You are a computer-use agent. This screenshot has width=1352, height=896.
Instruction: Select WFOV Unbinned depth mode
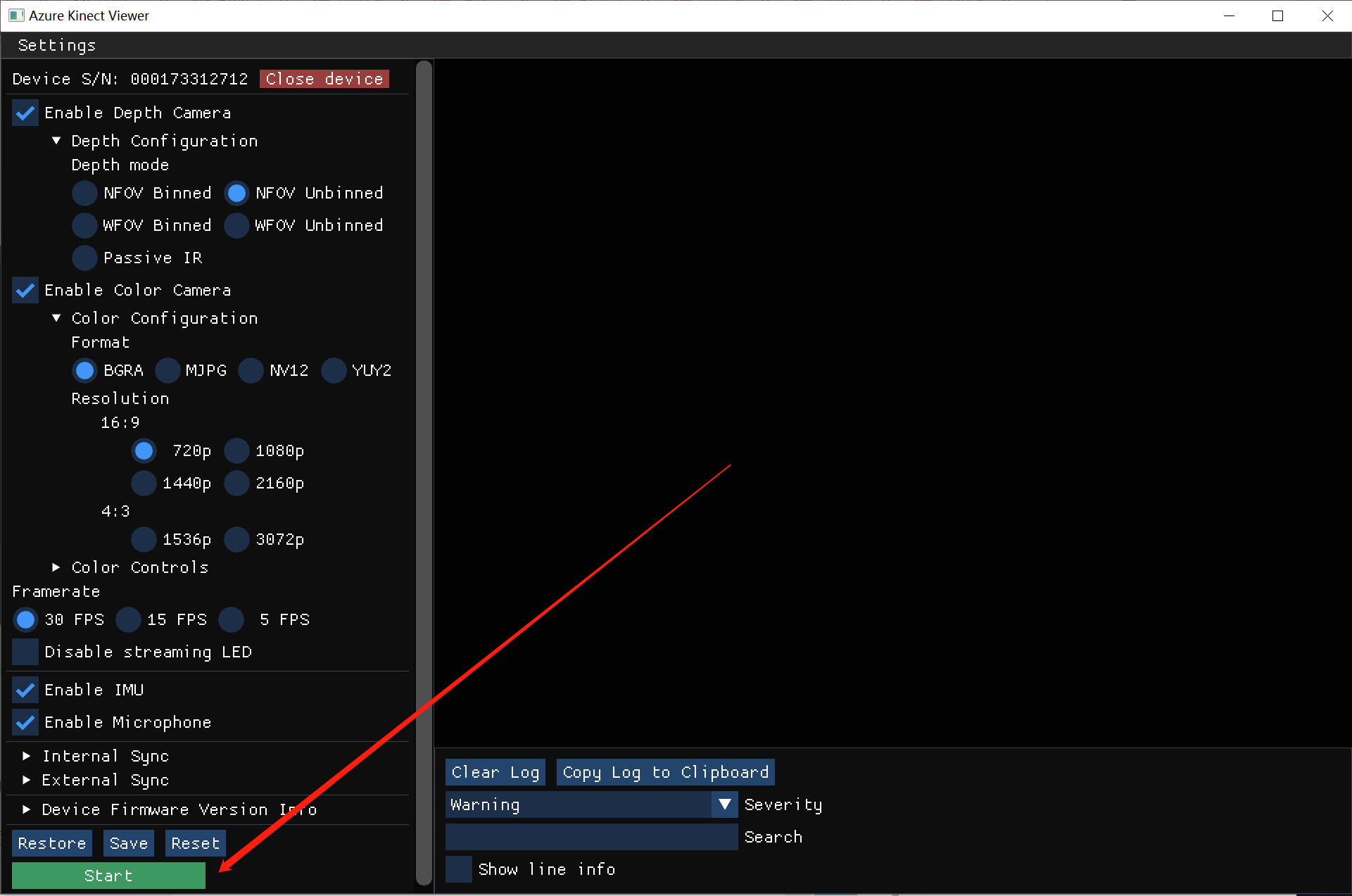pyautogui.click(x=236, y=225)
